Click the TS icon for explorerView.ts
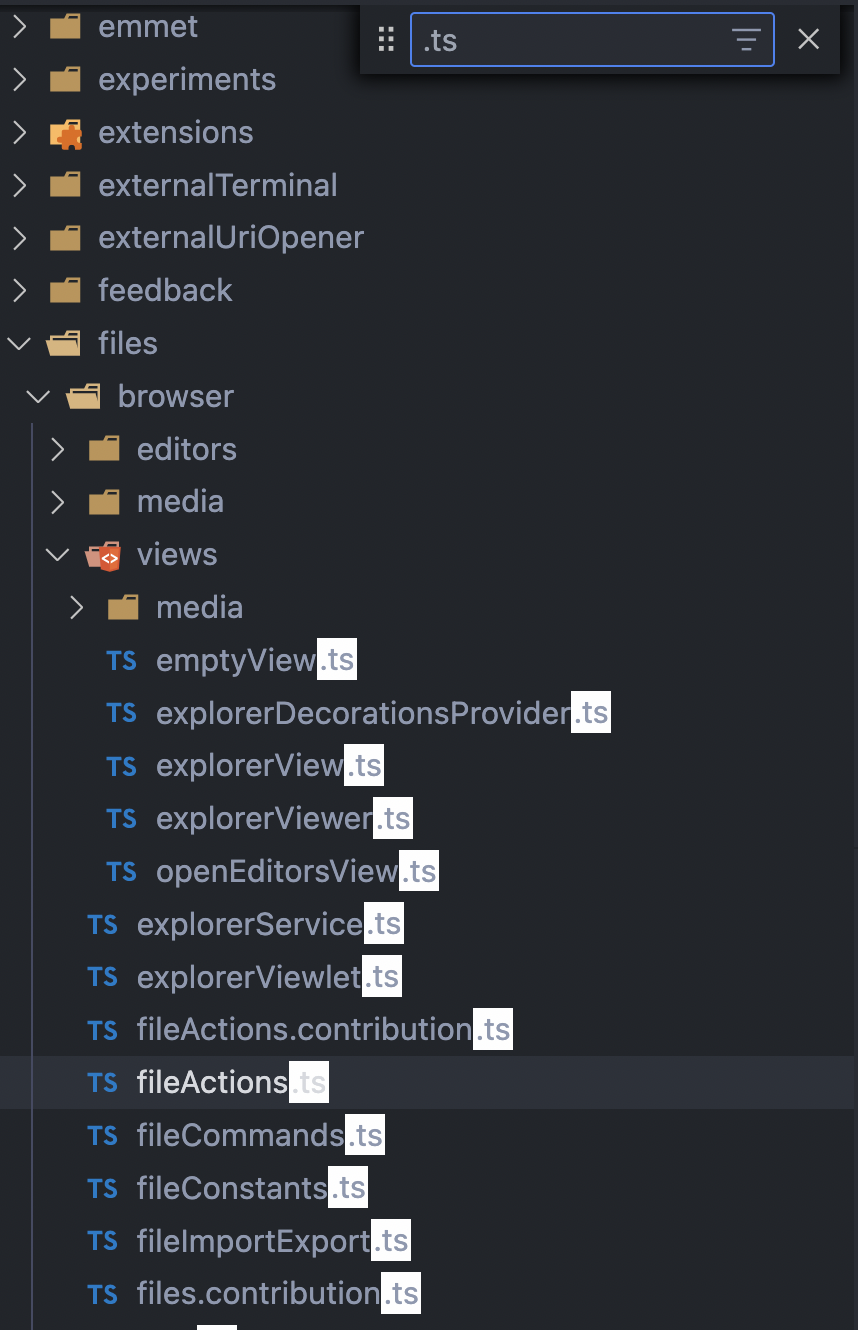Viewport: 858px width, 1330px height. [x=121, y=765]
